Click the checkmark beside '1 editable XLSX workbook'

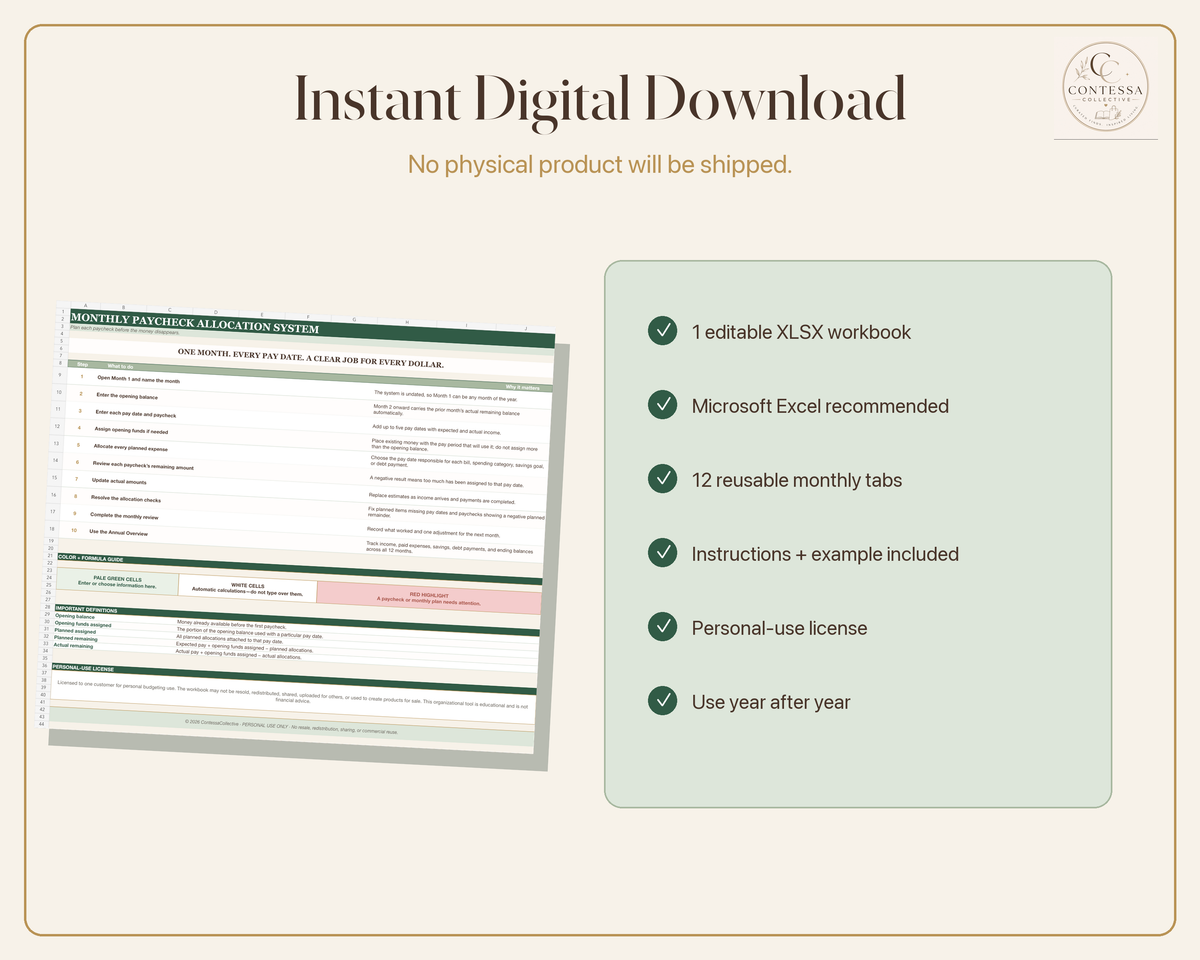coord(662,331)
